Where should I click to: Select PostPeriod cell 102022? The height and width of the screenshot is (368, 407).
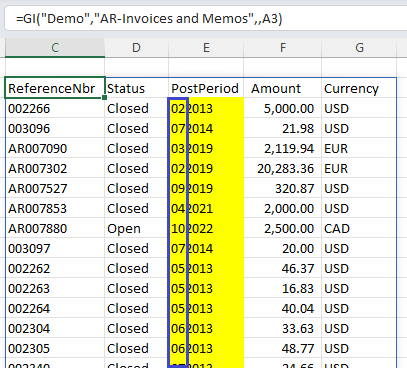tap(206, 228)
